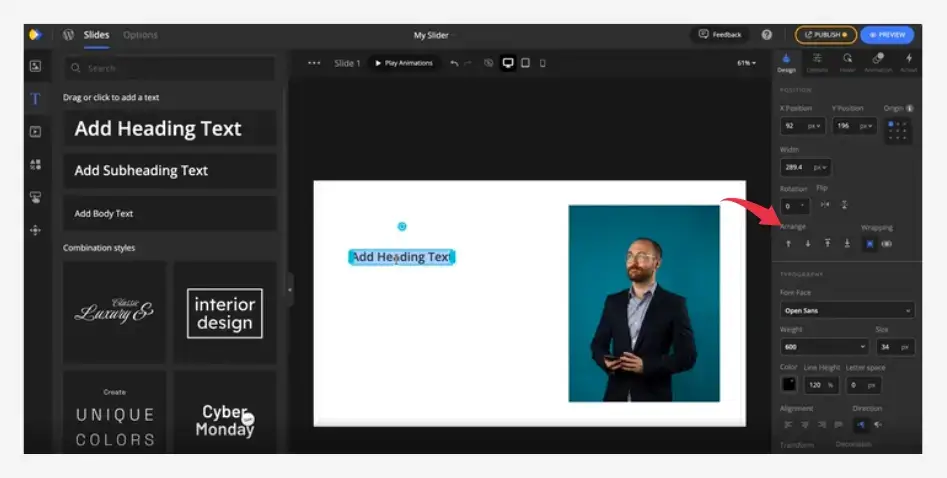Switch to tablet device preview icon

coord(526,63)
